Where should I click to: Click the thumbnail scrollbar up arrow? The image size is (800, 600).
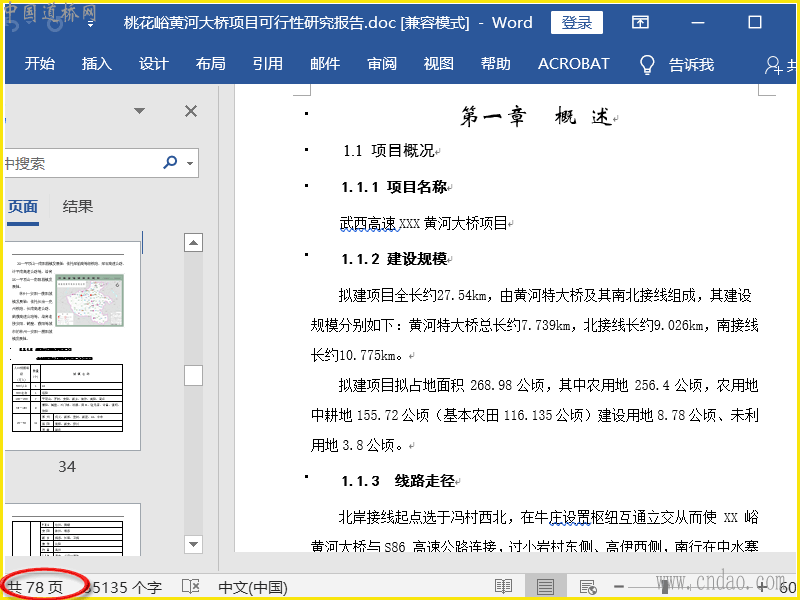pyautogui.click(x=193, y=243)
